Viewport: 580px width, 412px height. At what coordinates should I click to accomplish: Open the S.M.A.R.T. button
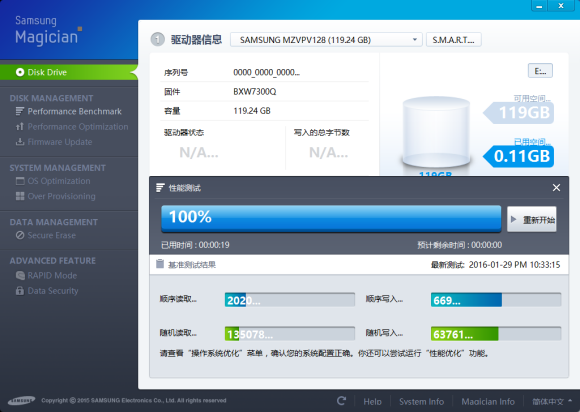click(x=453, y=40)
